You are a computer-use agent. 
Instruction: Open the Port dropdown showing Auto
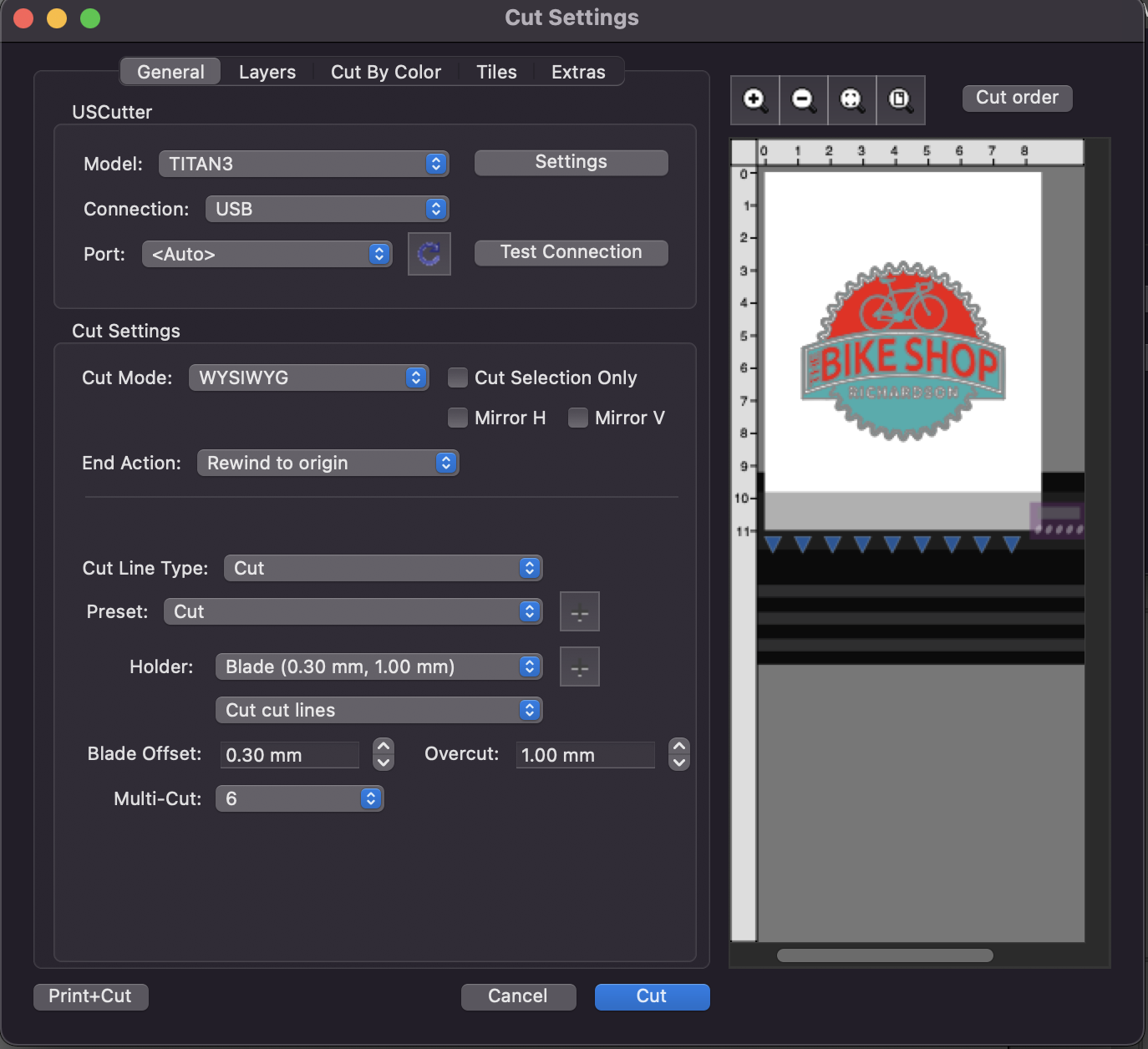(x=267, y=254)
